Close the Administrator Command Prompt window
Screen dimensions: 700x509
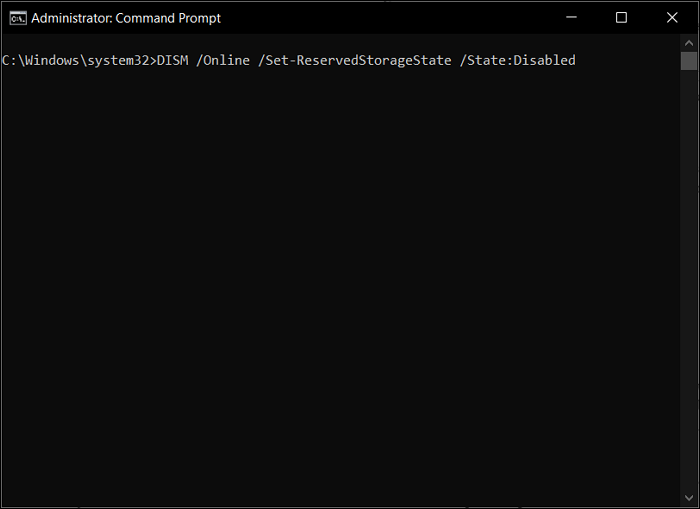672,17
